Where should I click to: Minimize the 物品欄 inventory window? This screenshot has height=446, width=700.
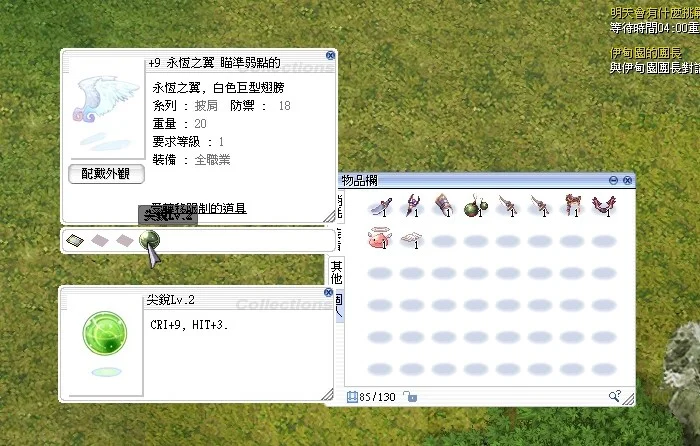coord(613,180)
